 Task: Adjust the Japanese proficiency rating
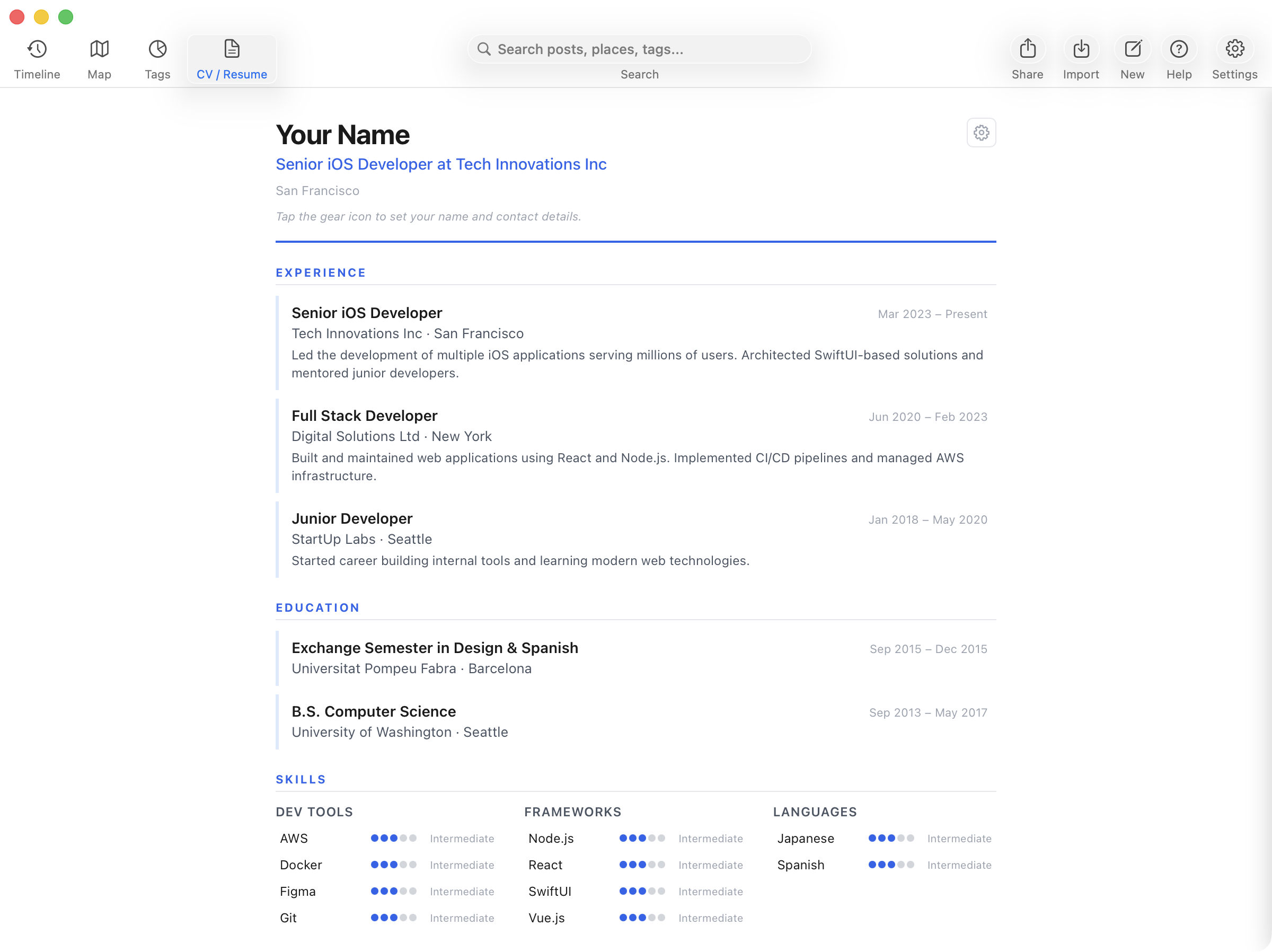coord(891,838)
